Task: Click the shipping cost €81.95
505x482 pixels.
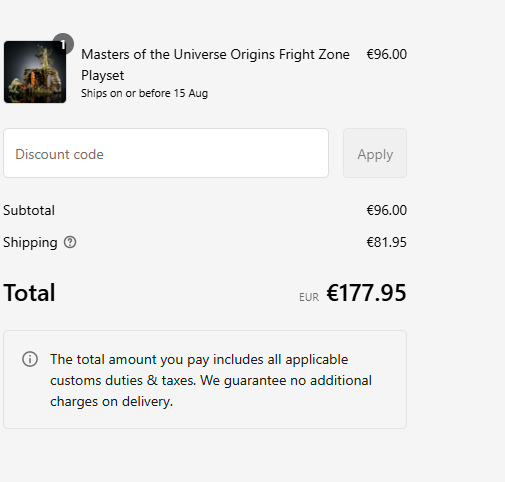Action: point(387,242)
